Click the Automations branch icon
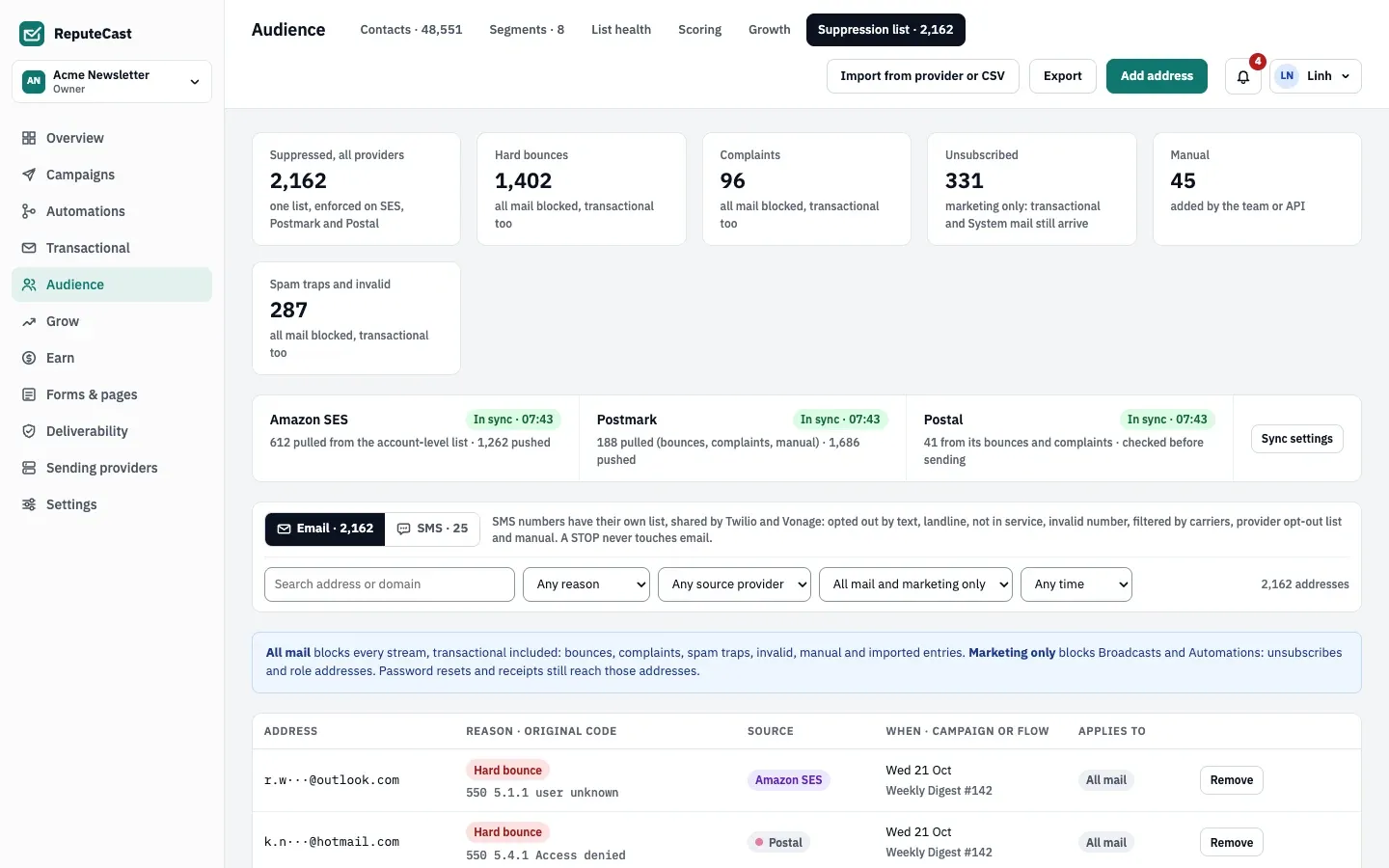Screen dimensions: 1389x868 pyautogui.click(x=29, y=211)
